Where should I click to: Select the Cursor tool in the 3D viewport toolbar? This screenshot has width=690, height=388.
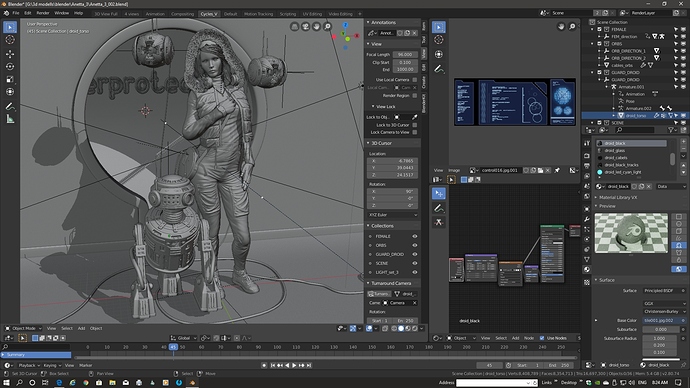(x=10, y=40)
